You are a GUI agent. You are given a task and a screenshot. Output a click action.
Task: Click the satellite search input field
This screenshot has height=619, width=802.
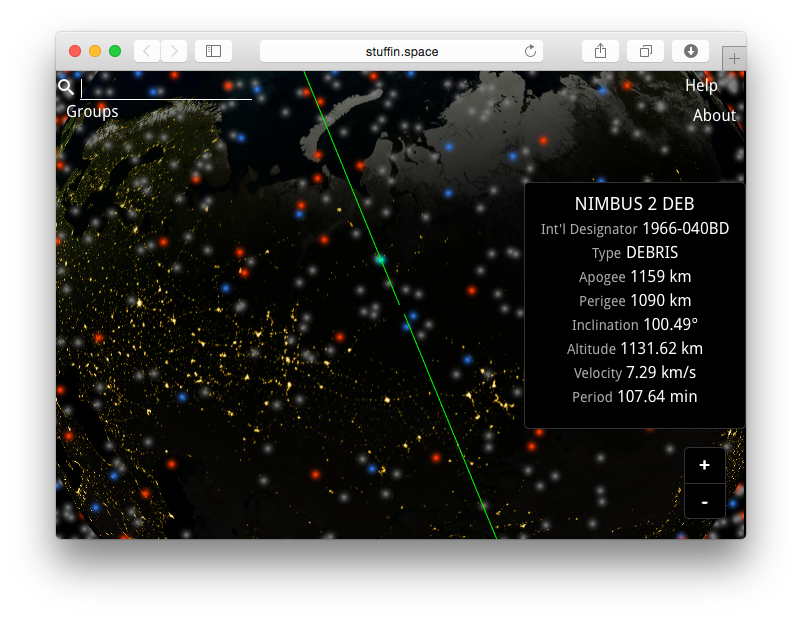click(165, 88)
